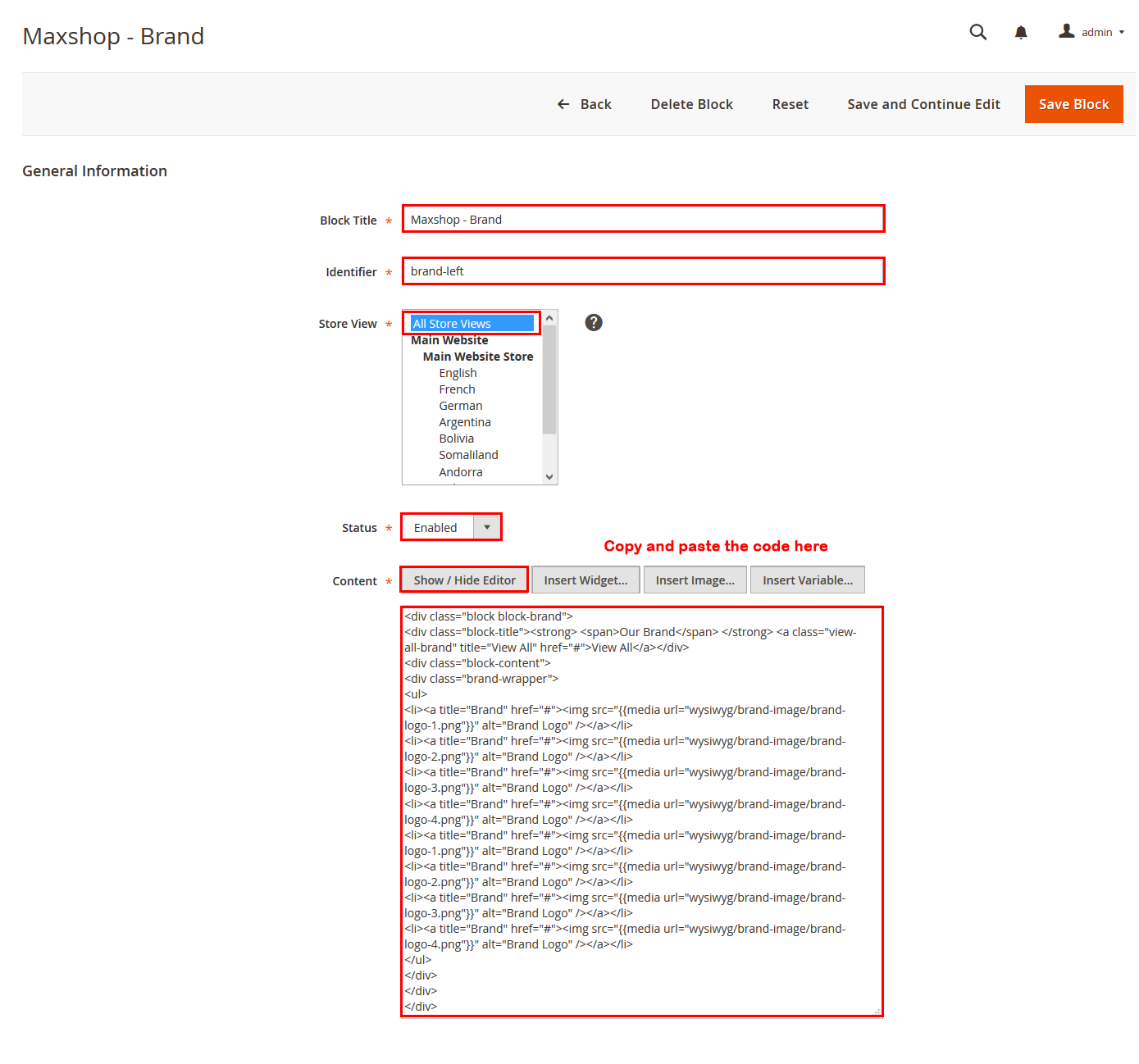The height and width of the screenshot is (1064, 1139).
Task: Choose English store view
Action: [x=458, y=373]
